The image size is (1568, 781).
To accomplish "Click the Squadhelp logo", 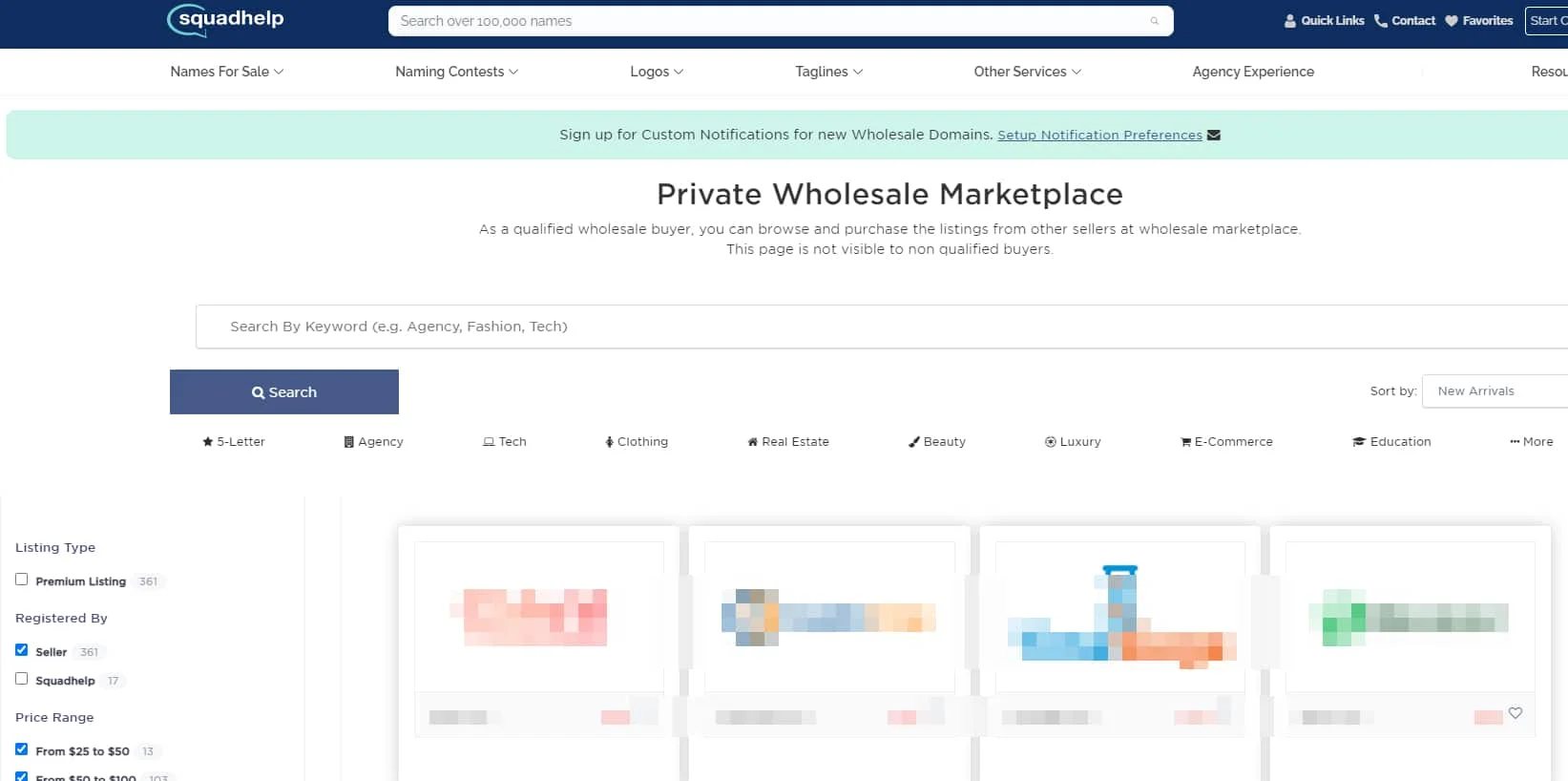I will [x=225, y=20].
